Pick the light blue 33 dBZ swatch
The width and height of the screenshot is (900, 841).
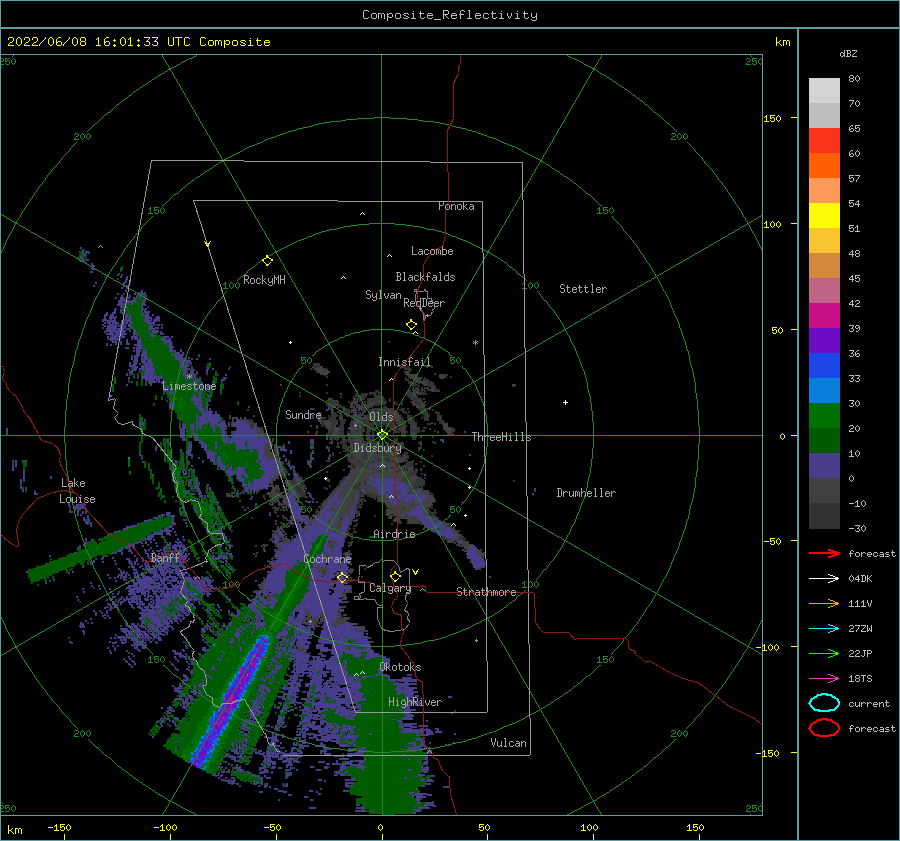pyautogui.click(x=824, y=390)
